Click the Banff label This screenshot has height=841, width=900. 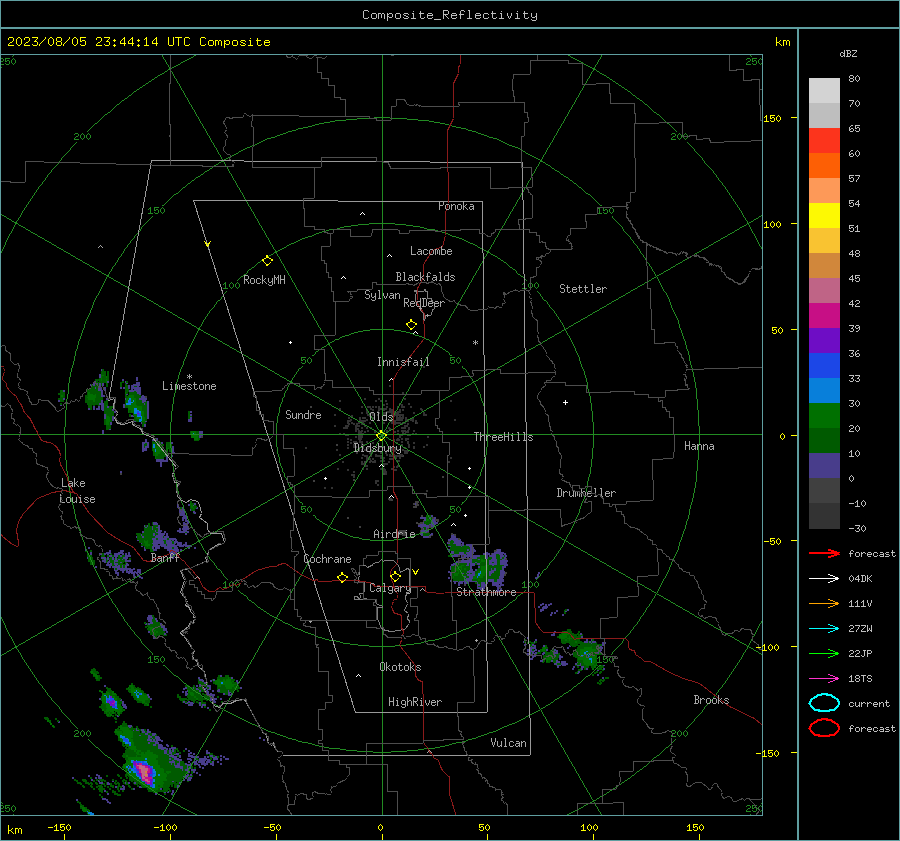click(165, 557)
